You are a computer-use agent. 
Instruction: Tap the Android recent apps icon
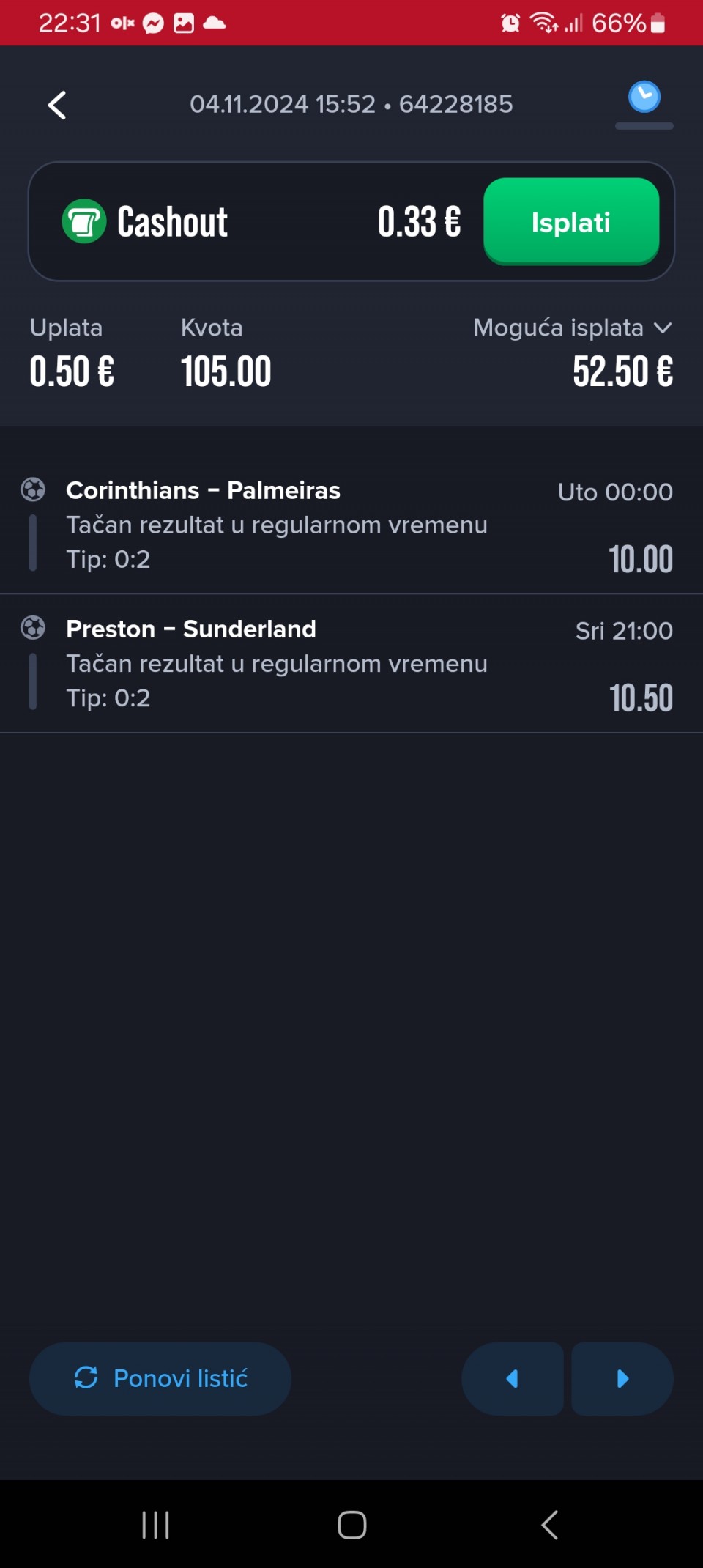[155, 1525]
